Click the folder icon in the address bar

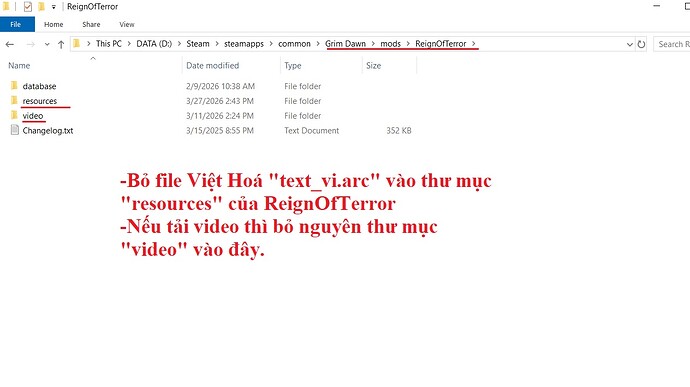pos(77,43)
